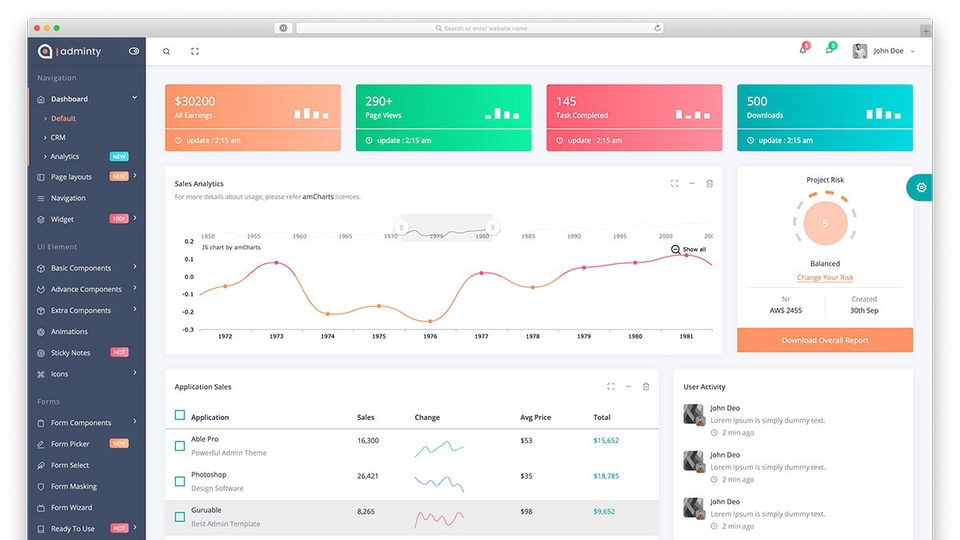
Task: Open the John Doe user dropdown
Action: click(x=883, y=51)
